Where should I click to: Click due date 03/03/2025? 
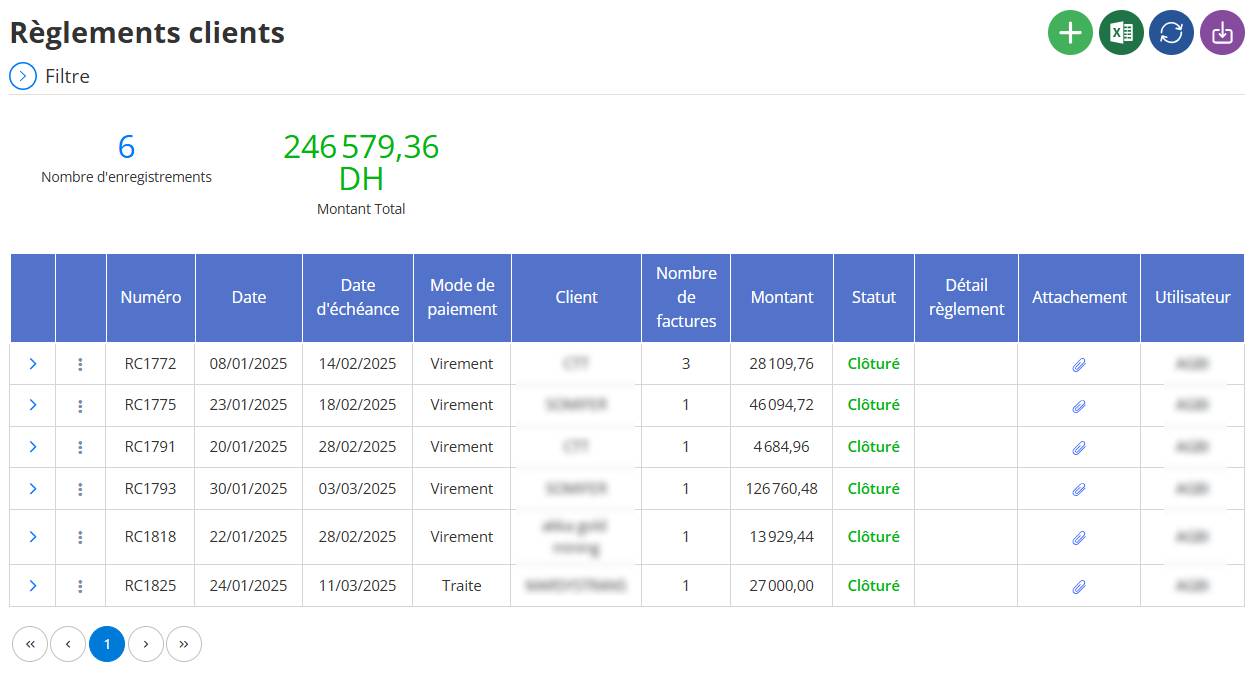[x=358, y=489]
